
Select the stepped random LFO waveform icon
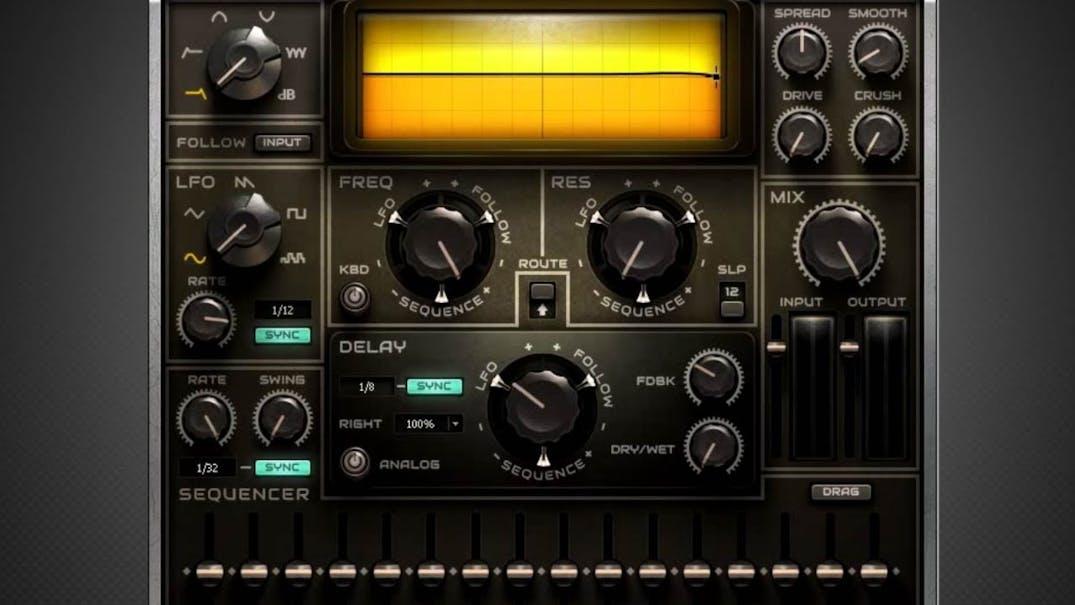pos(294,258)
